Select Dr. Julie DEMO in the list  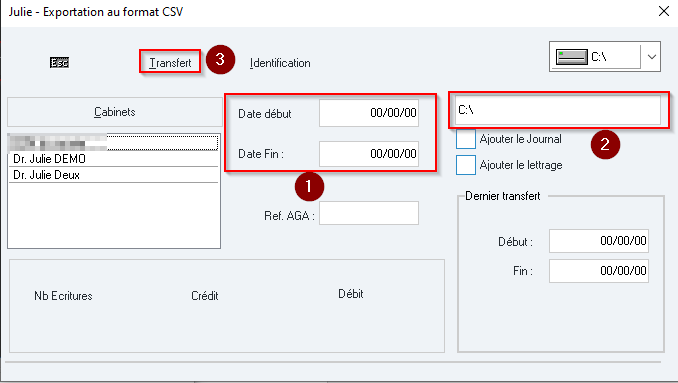[x=113, y=159]
